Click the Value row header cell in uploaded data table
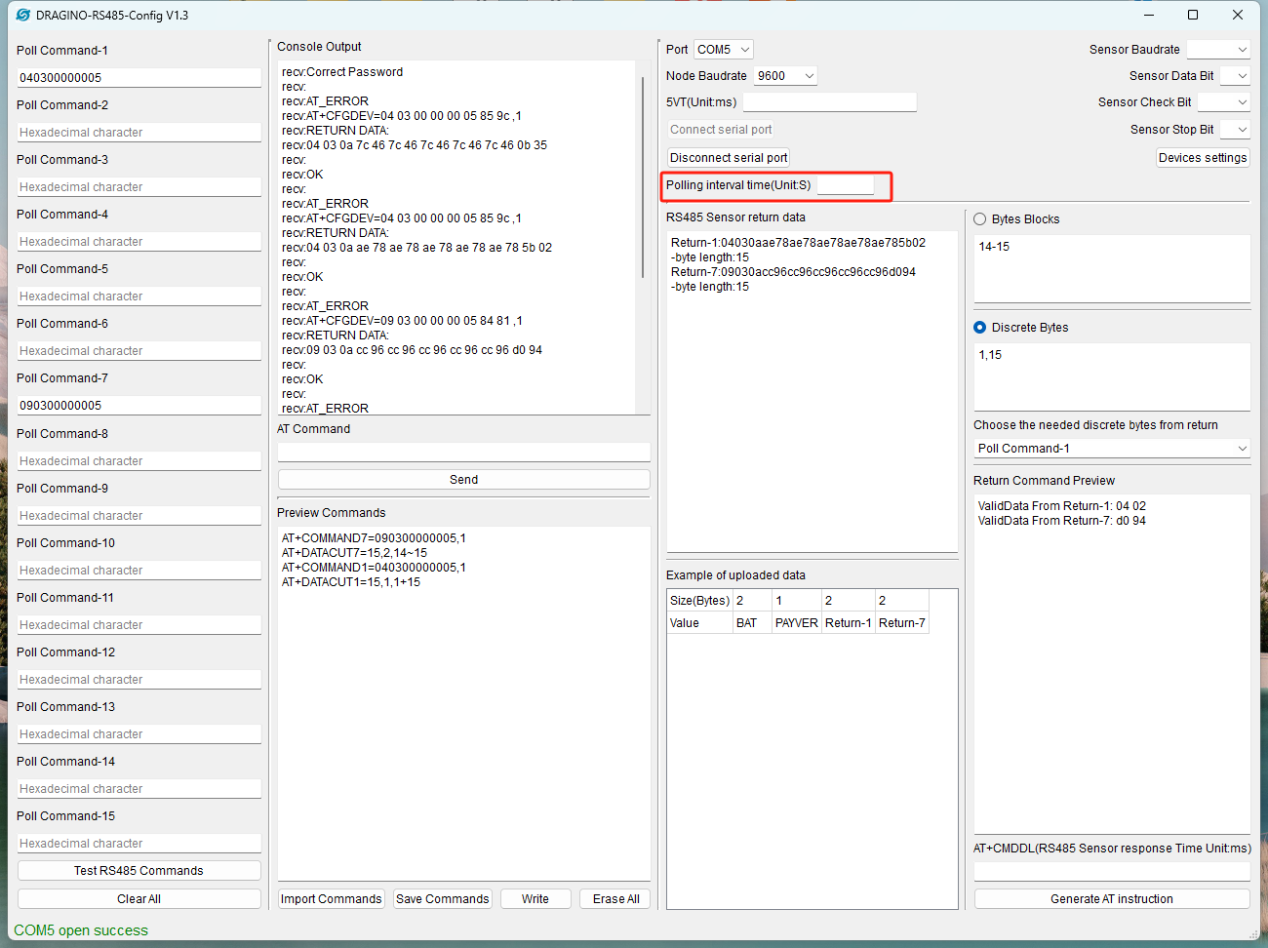The image size is (1268, 948). [699, 623]
